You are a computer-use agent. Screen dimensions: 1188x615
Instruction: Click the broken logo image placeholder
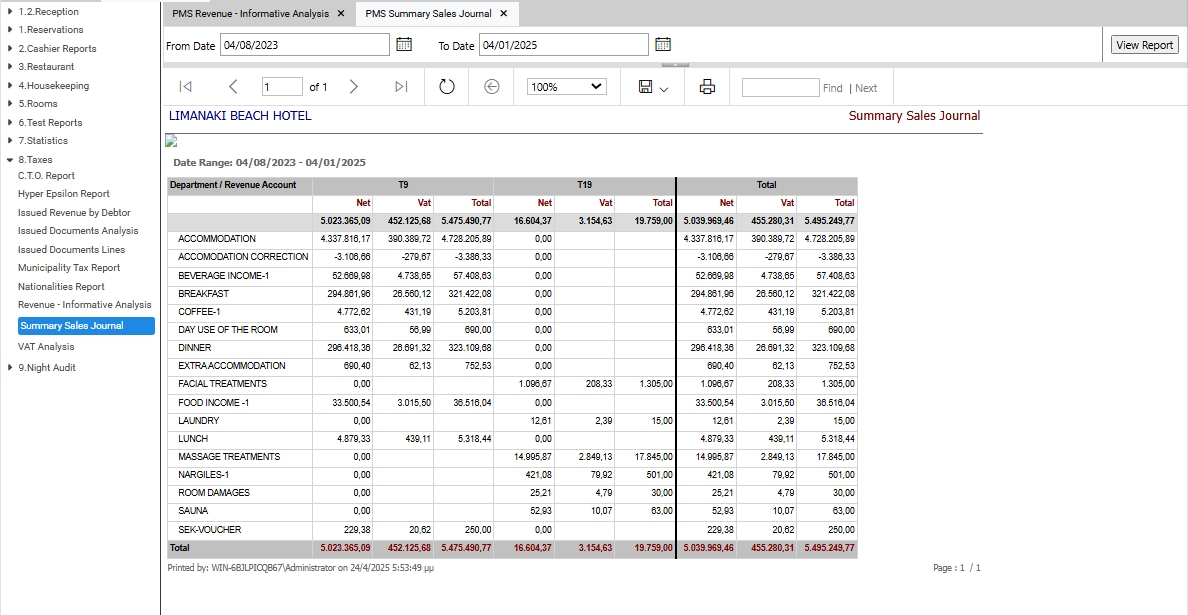[x=170, y=140]
